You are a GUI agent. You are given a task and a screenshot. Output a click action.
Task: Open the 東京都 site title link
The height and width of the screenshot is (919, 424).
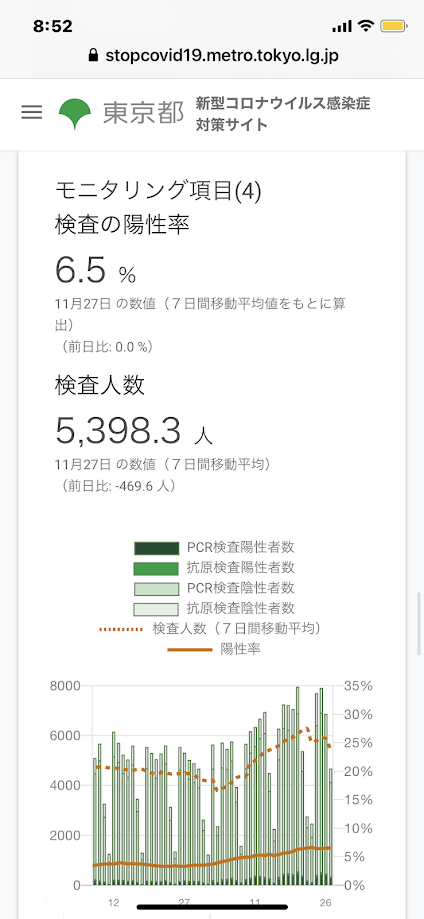pos(144,113)
